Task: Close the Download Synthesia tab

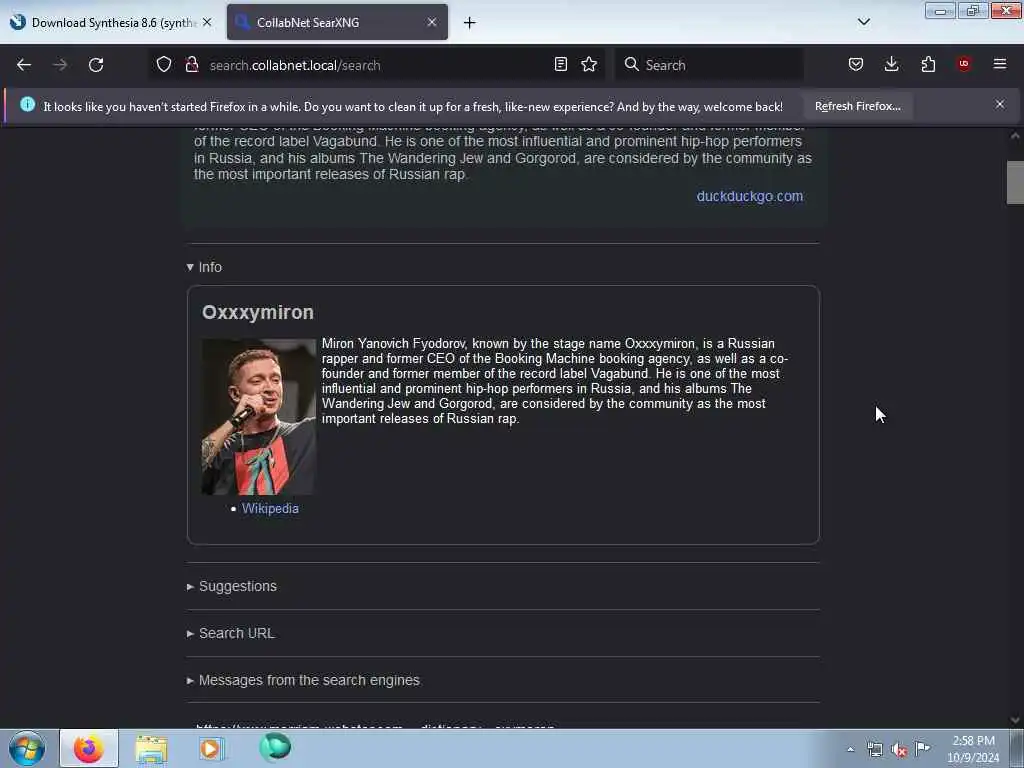Action: coord(207,22)
